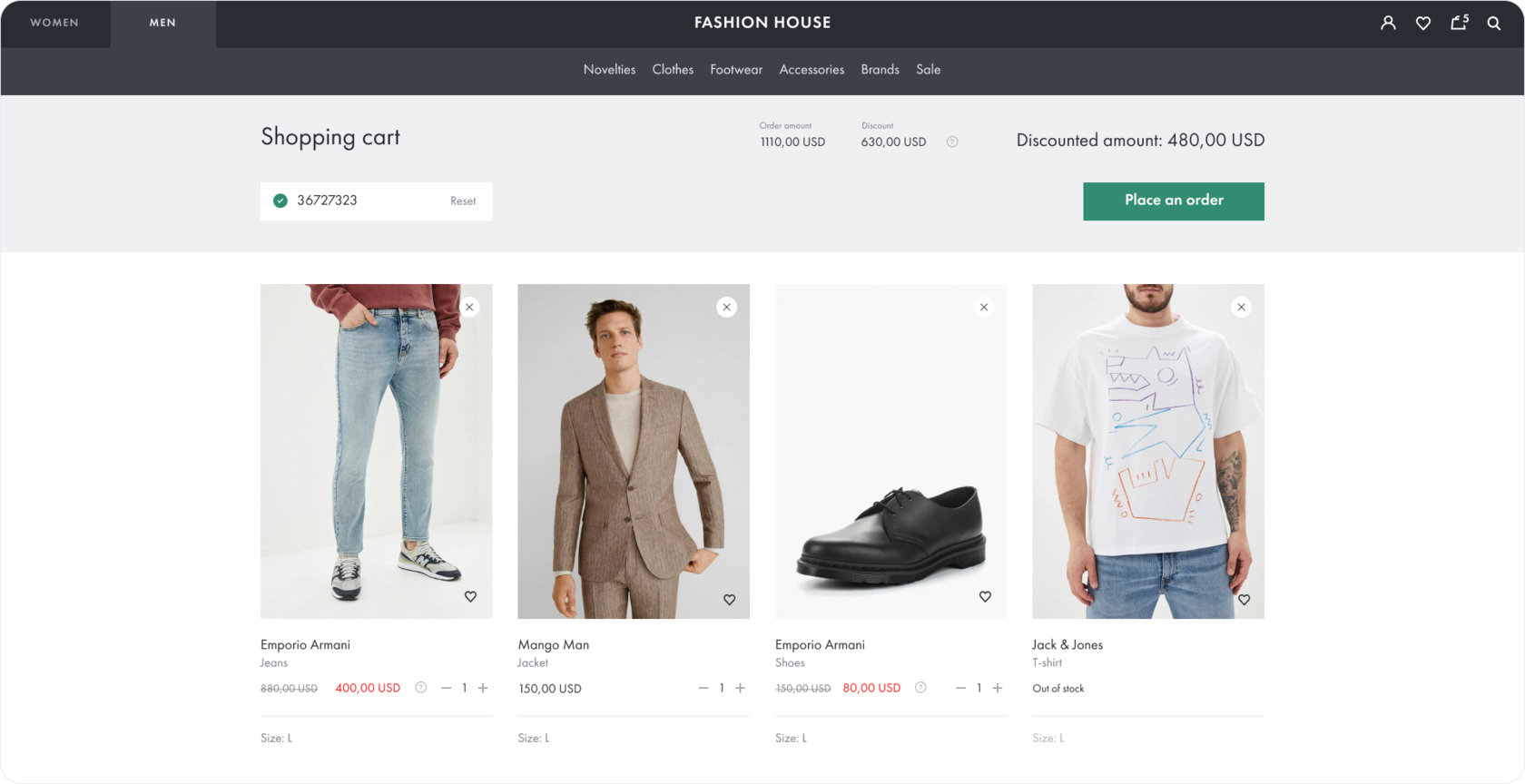Screen dimensions: 1525x784
Task: Click Discounted amount: 480,00 USD
Action: point(1140,141)
